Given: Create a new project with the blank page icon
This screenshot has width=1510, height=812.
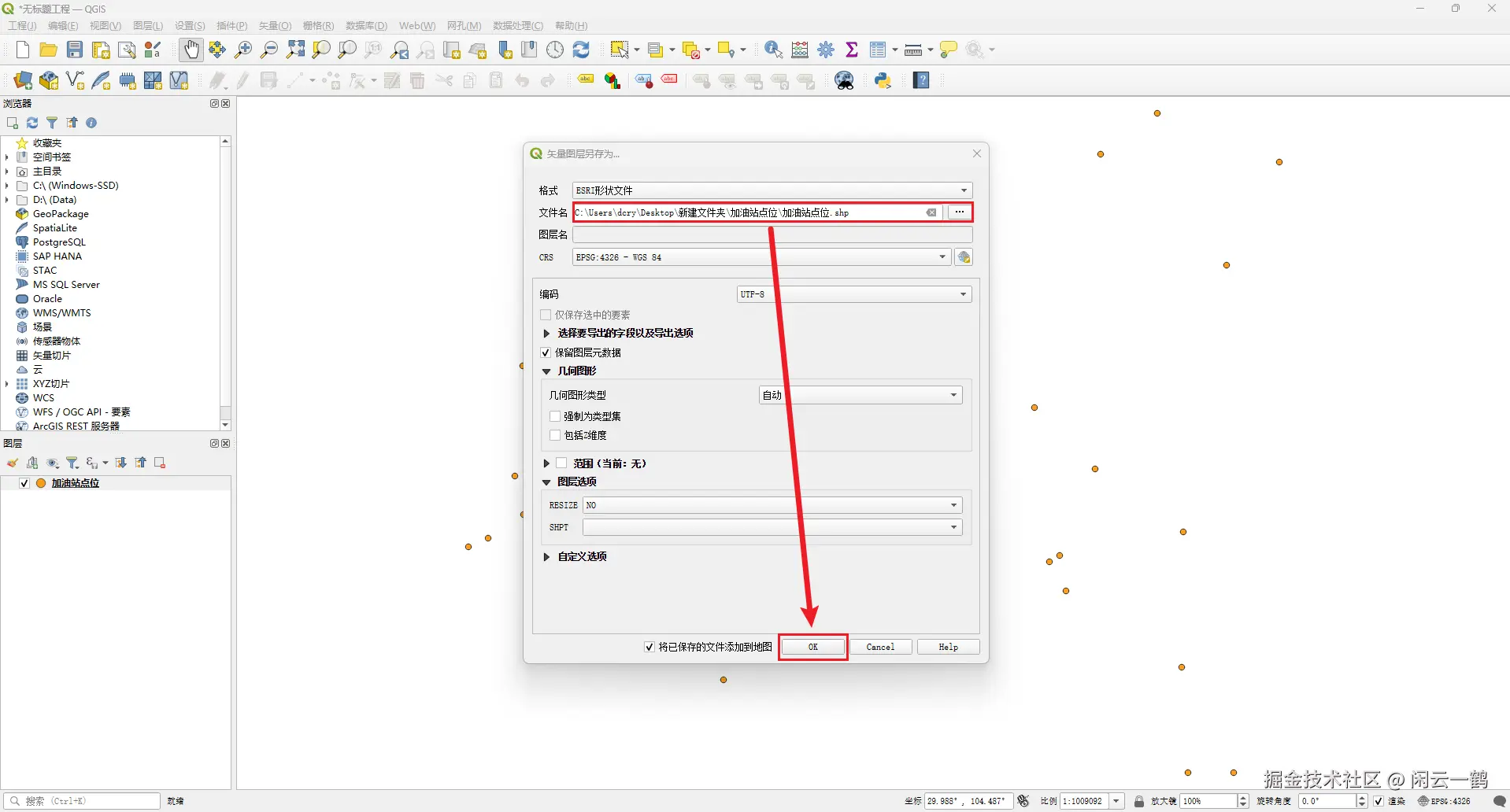Looking at the screenshot, I should pos(22,50).
